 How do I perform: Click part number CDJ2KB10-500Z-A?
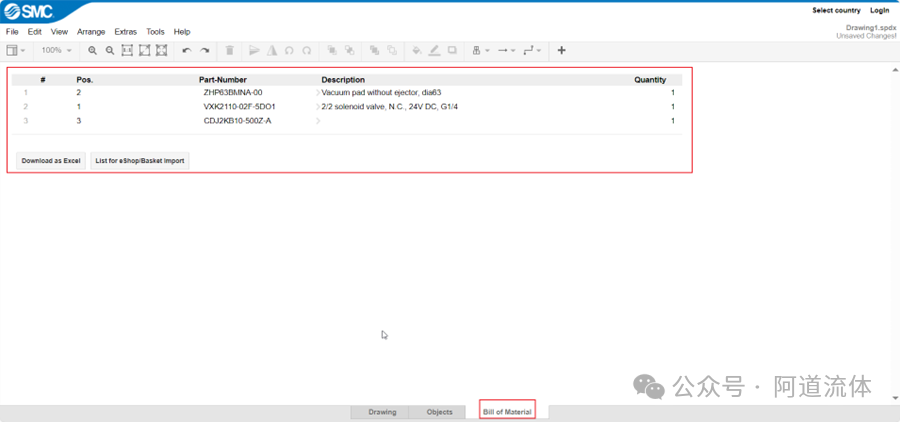click(x=237, y=121)
